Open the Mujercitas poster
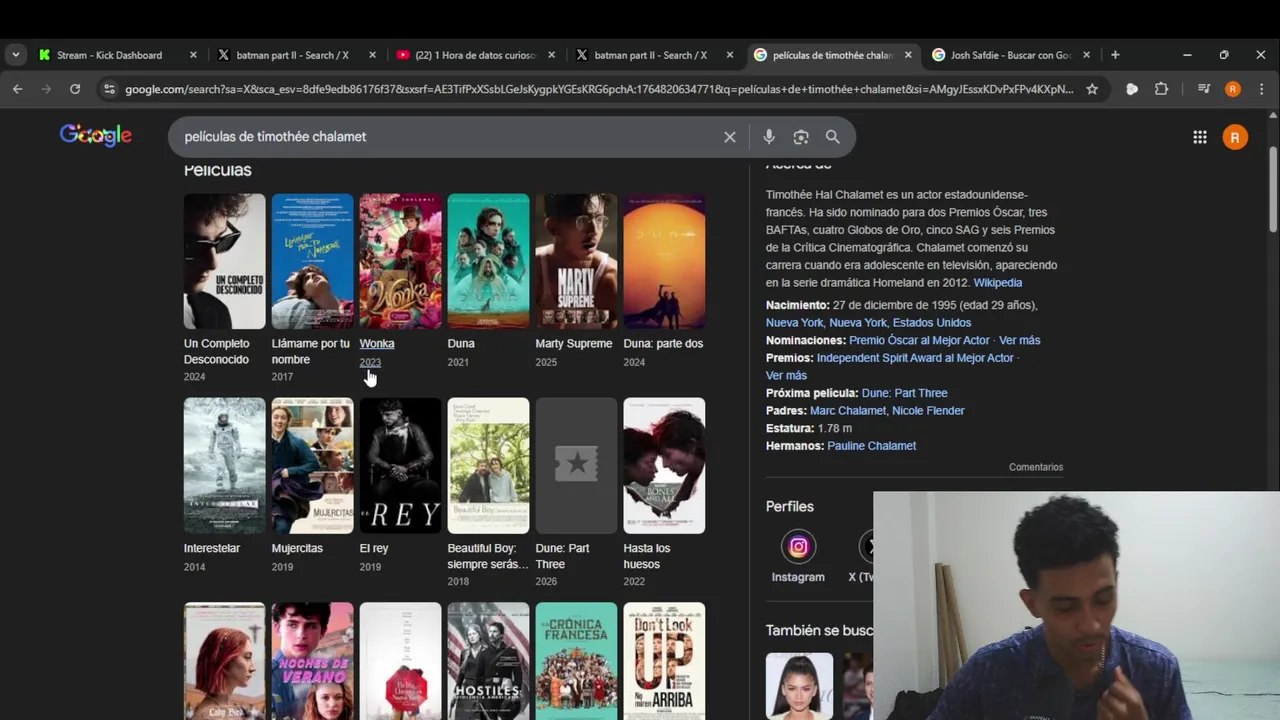This screenshot has height=720, width=1280. (312, 466)
